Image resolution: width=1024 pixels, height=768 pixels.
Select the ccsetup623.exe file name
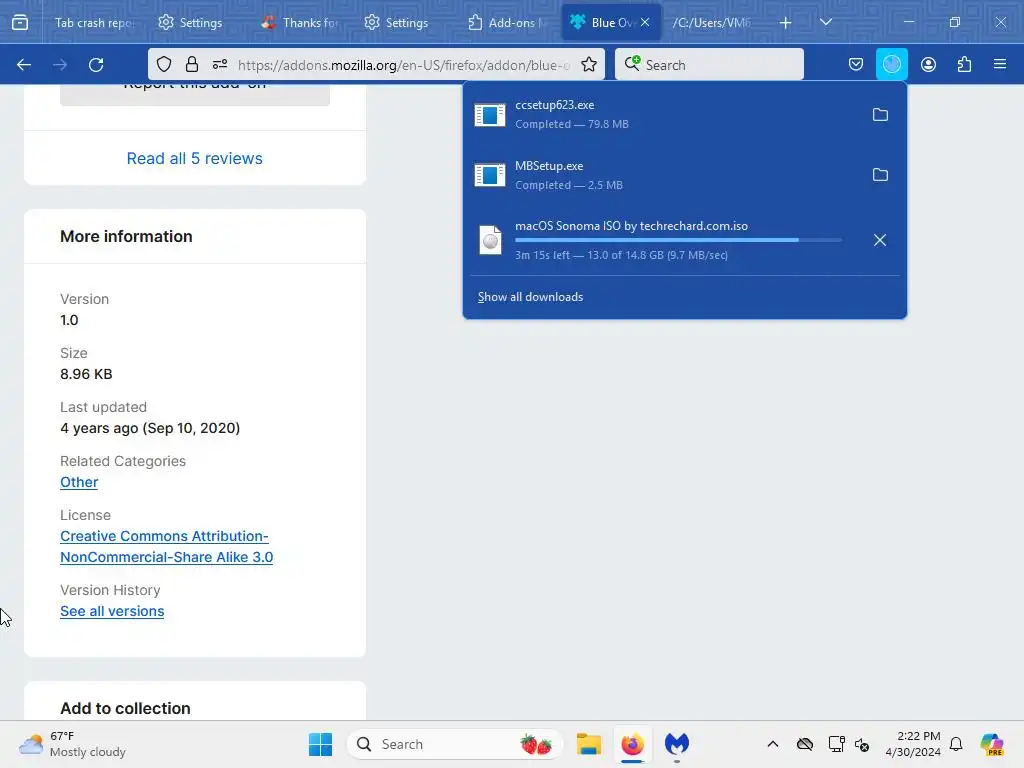554,104
